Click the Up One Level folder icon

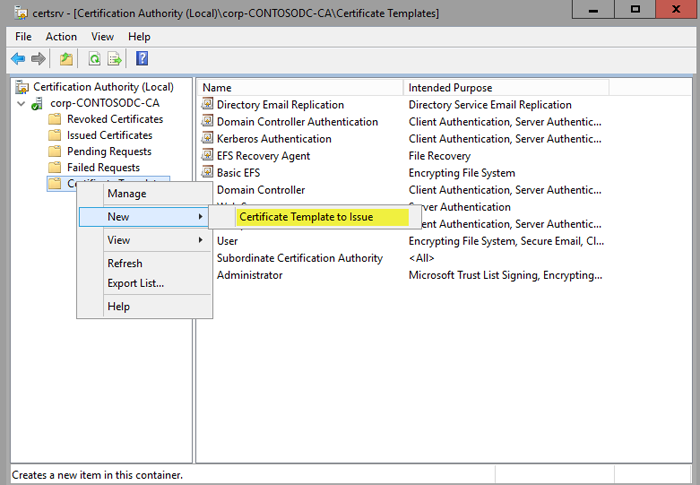(x=66, y=59)
